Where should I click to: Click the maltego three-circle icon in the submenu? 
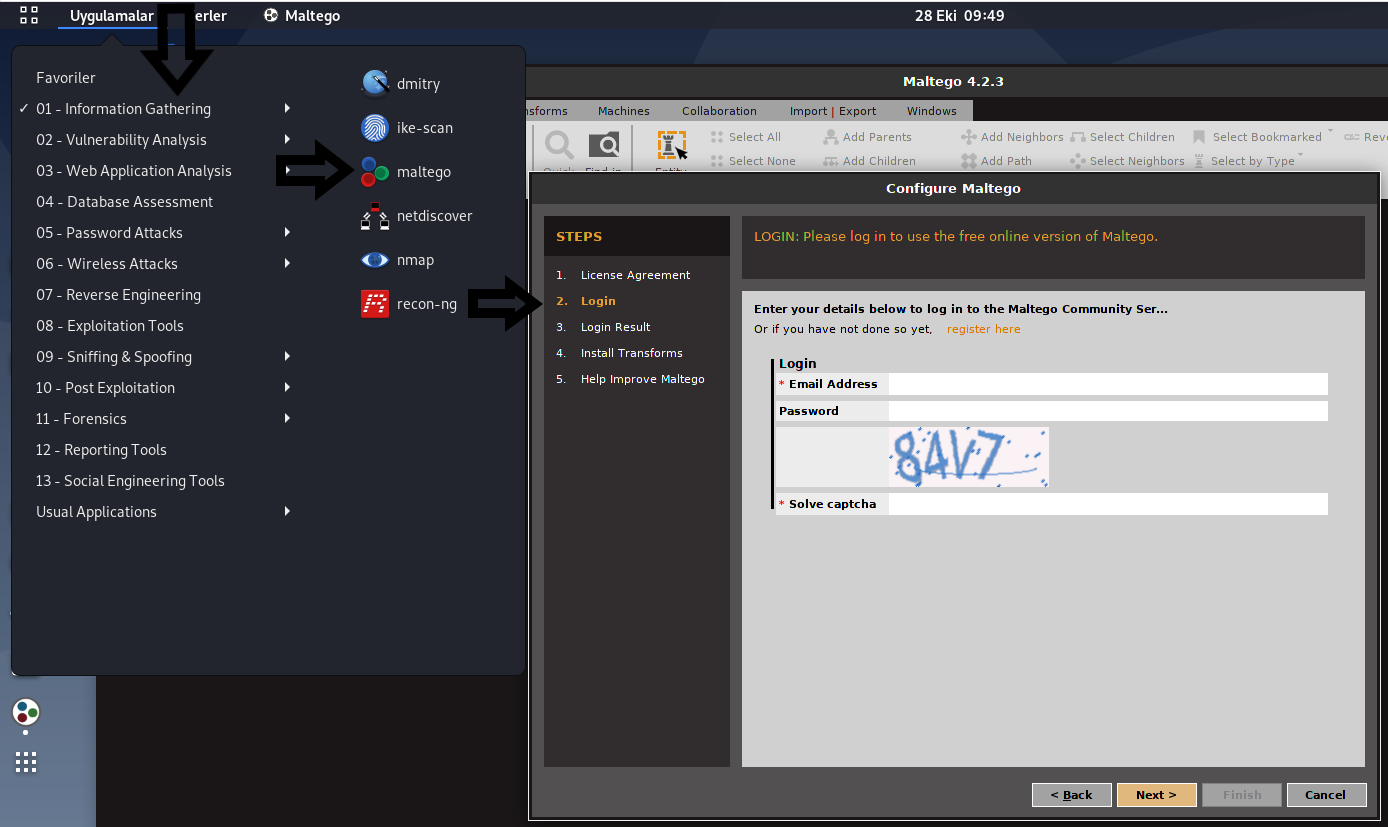click(x=375, y=172)
